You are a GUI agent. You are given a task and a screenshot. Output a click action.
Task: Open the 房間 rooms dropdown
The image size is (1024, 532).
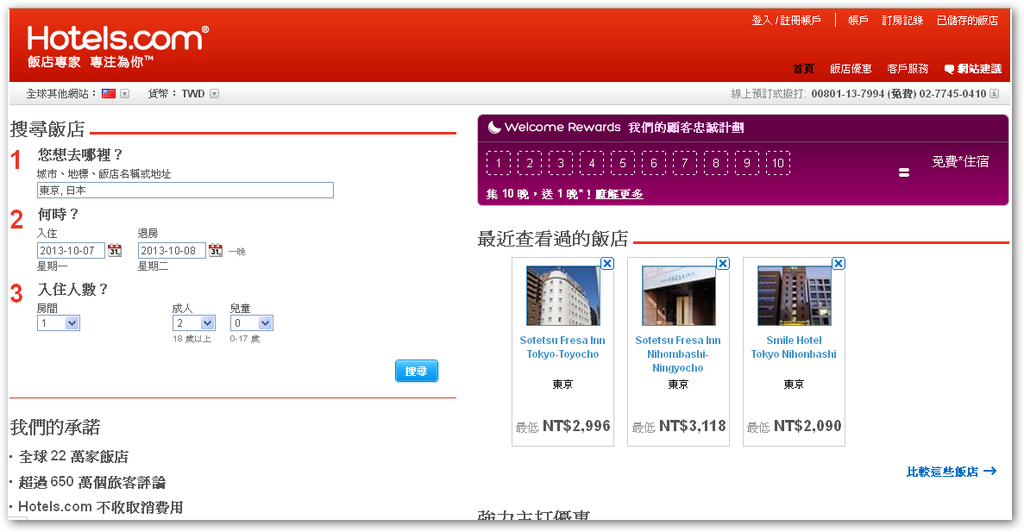pyautogui.click(x=59, y=323)
